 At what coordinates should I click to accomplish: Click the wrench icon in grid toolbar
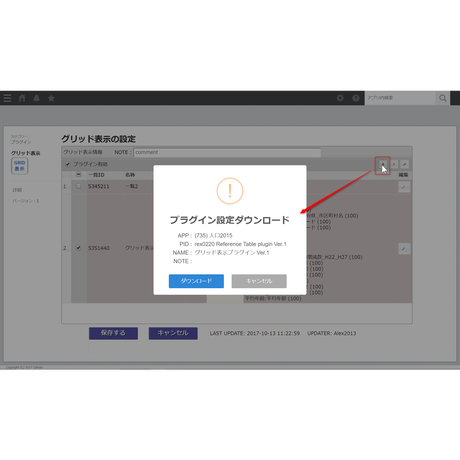(x=404, y=164)
